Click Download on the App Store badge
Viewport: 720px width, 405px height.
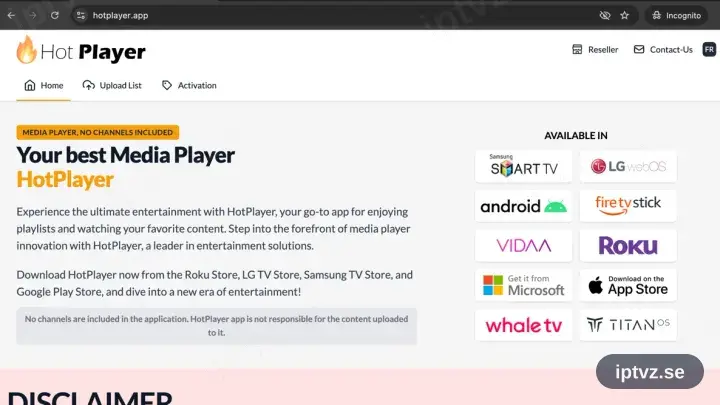628,285
